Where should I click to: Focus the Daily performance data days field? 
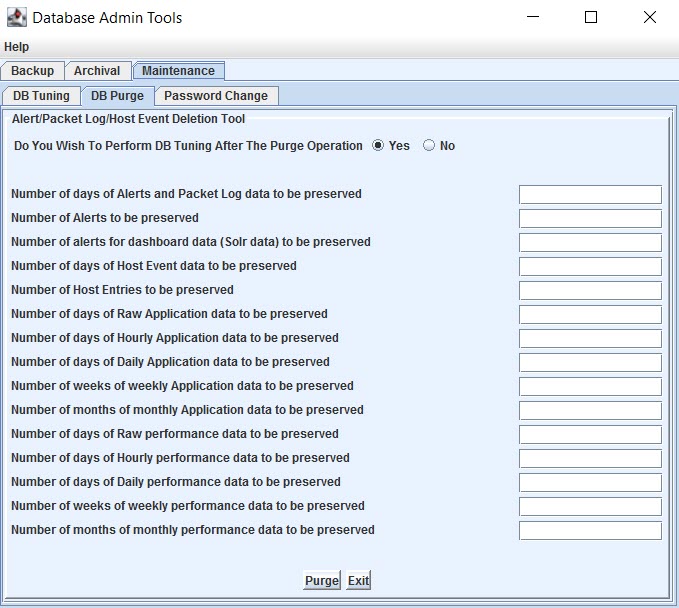tap(590, 482)
